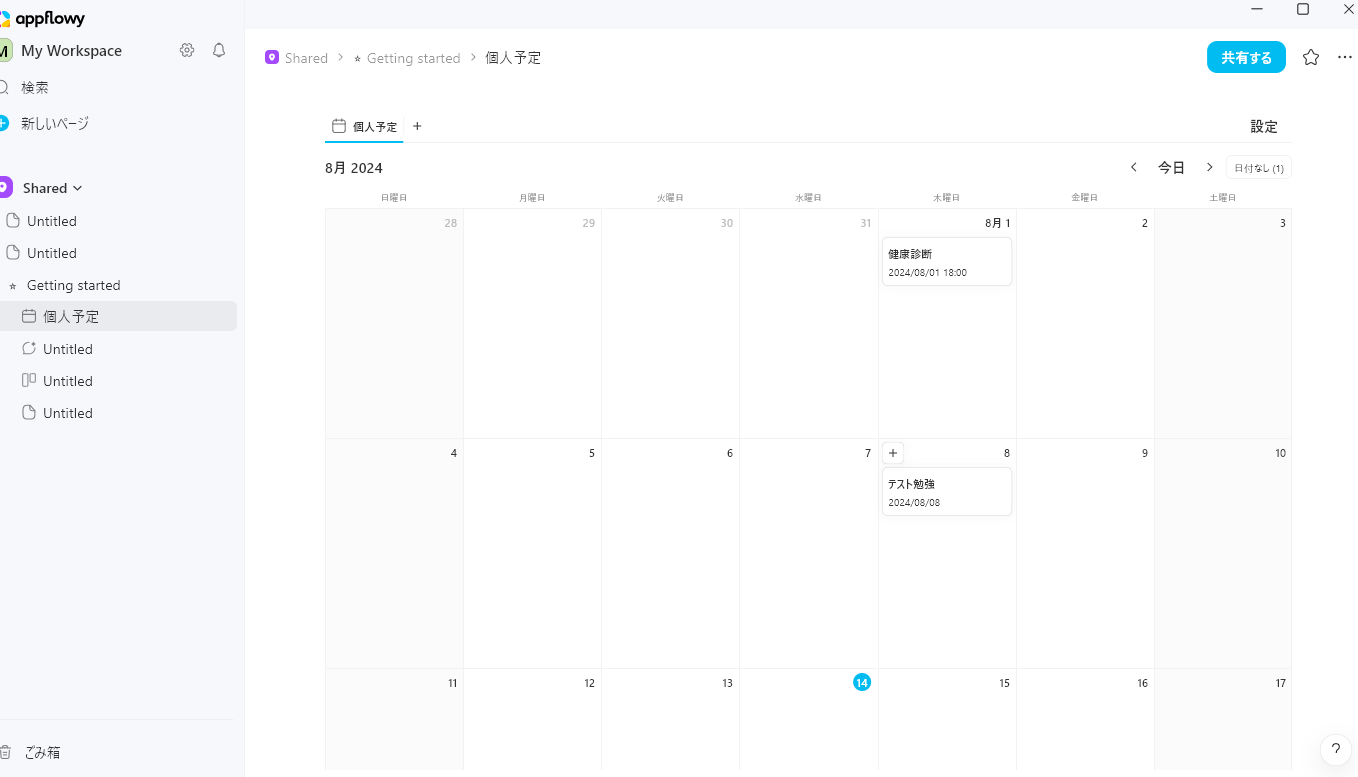
Task: Go to next month arrow
Action: pos(1209,167)
